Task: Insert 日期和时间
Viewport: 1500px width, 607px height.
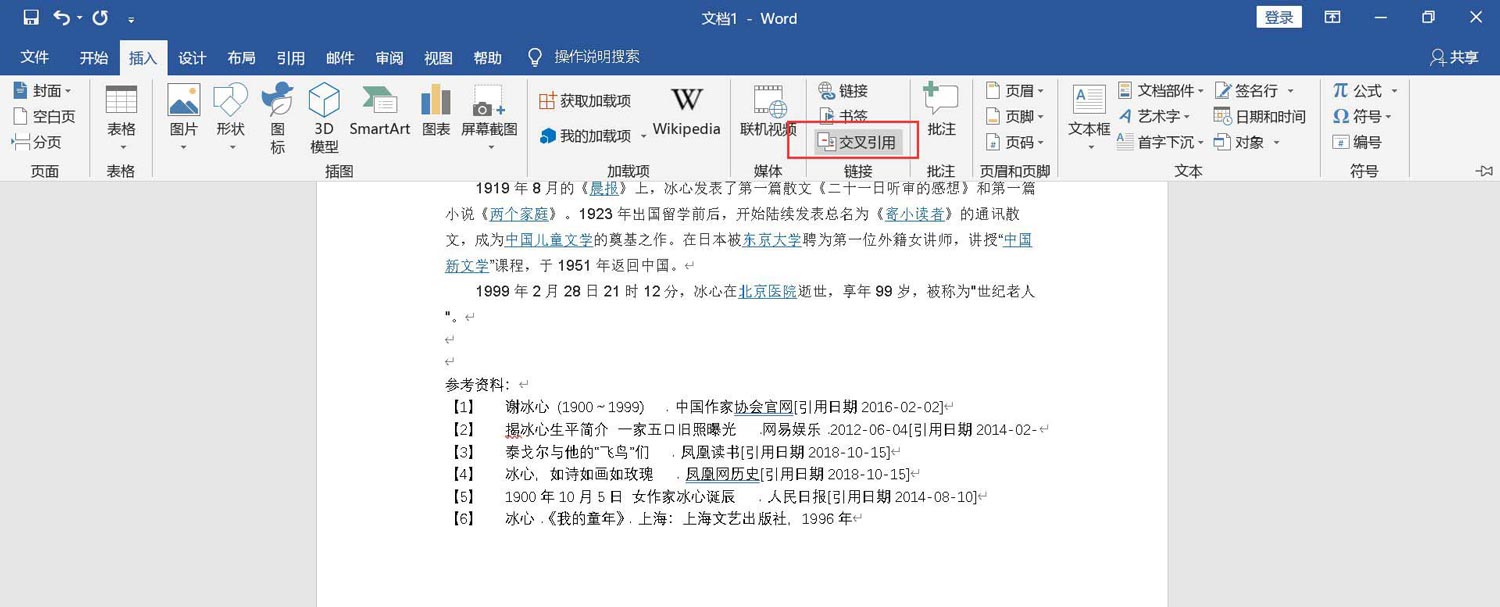Action: tap(1260, 116)
